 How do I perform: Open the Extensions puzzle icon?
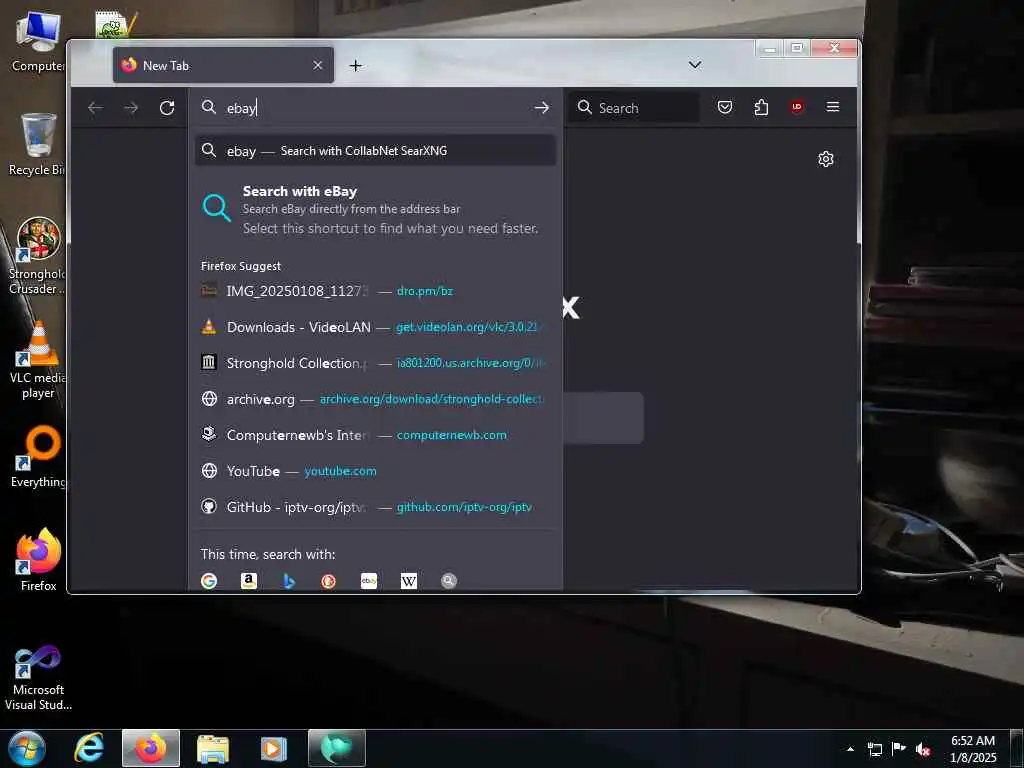761,107
